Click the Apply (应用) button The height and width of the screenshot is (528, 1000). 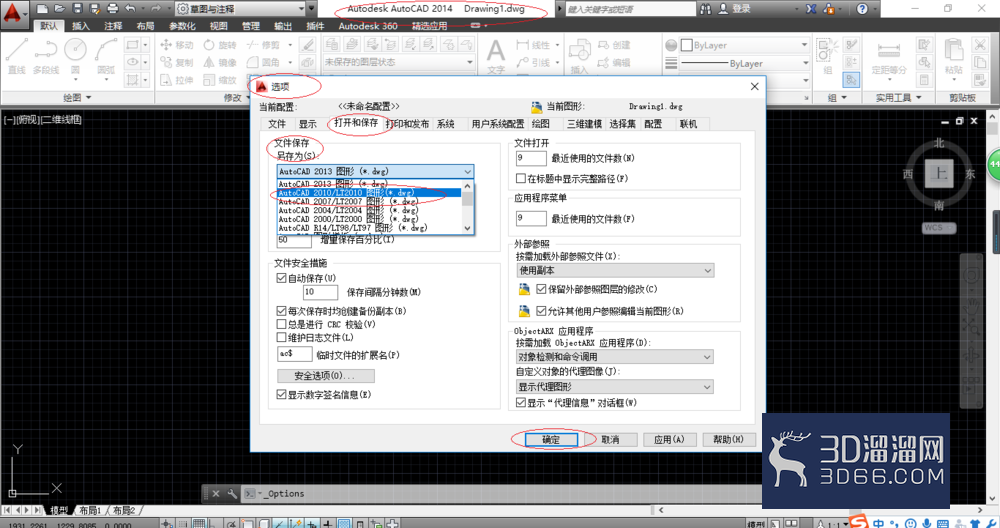coord(669,439)
